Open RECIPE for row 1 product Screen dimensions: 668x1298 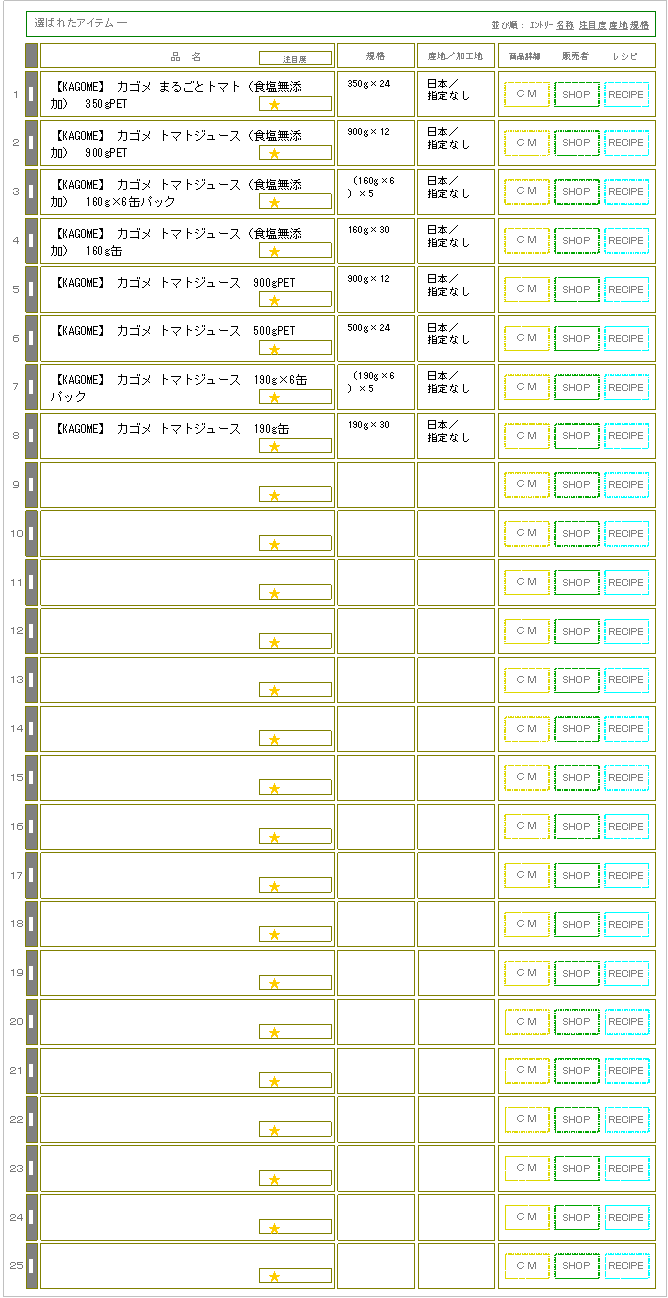(x=627, y=94)
